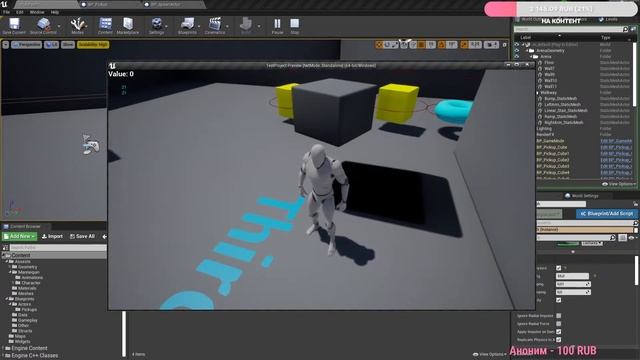Toggle the scale snap icon
The height and width of the screenshot is (360, 640).
pos(464,44)
